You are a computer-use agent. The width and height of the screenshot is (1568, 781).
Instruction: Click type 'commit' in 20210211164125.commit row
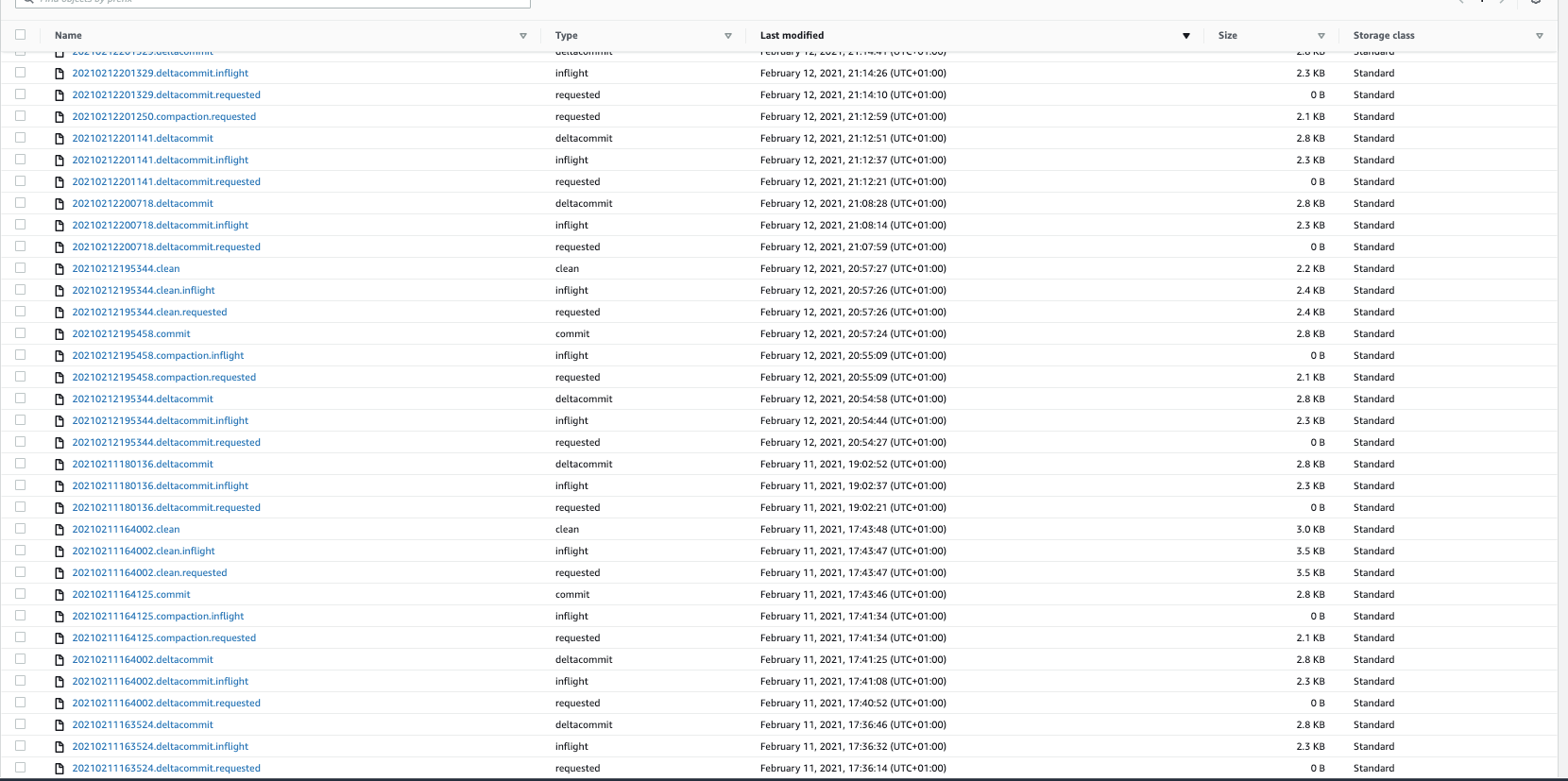click(572, 595)
